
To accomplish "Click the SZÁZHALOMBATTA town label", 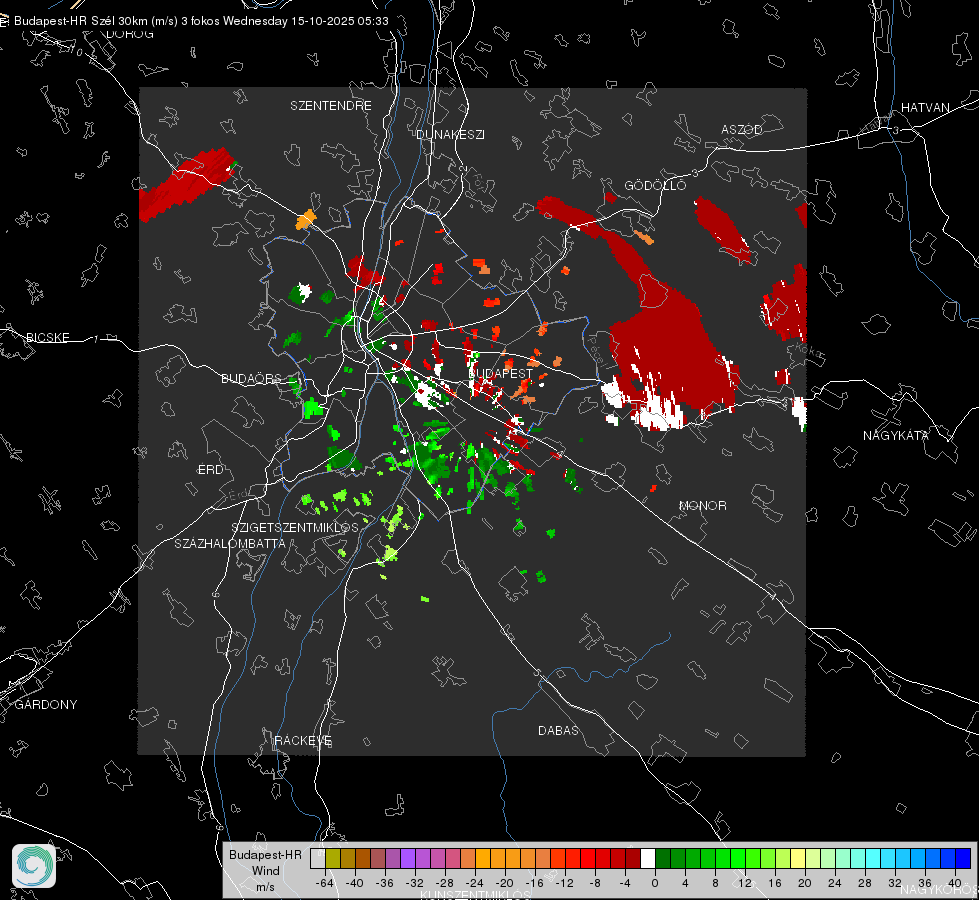I will [x=230, y=543].
